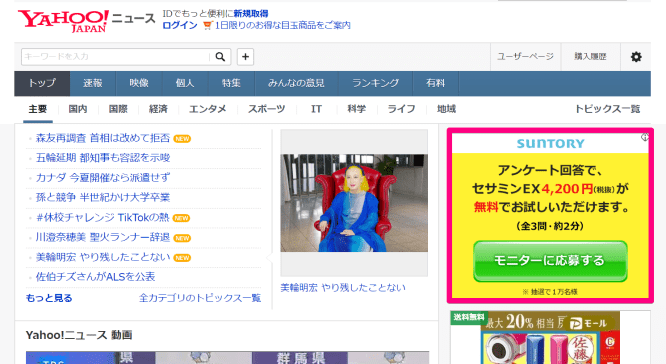Screen dimensions: 666x364
Task: Click NEW badge next to 美輪明宏 headline
Action: click(182, 258)
